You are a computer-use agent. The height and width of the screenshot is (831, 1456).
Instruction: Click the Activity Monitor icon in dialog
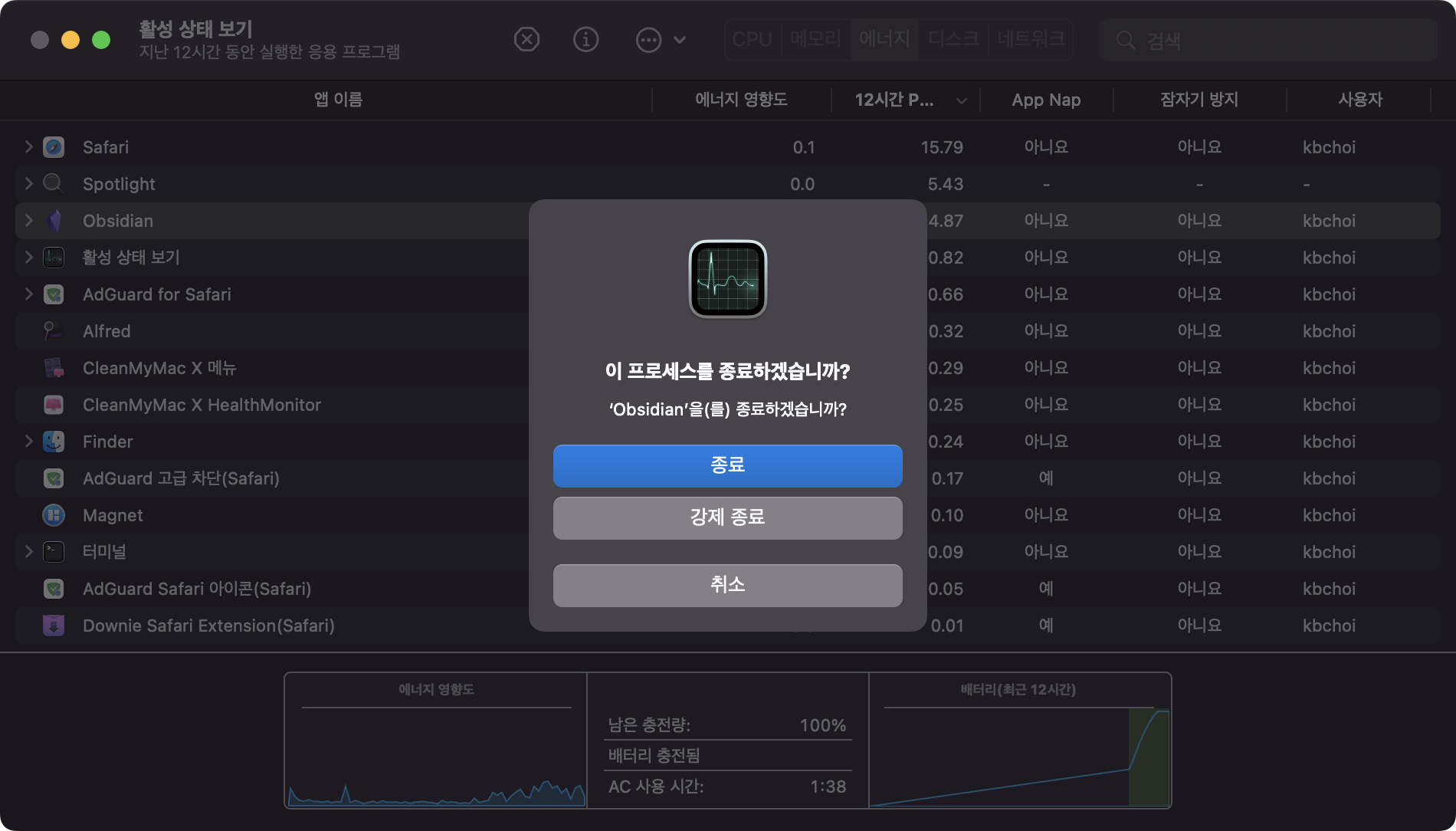[x=728, y=279]
